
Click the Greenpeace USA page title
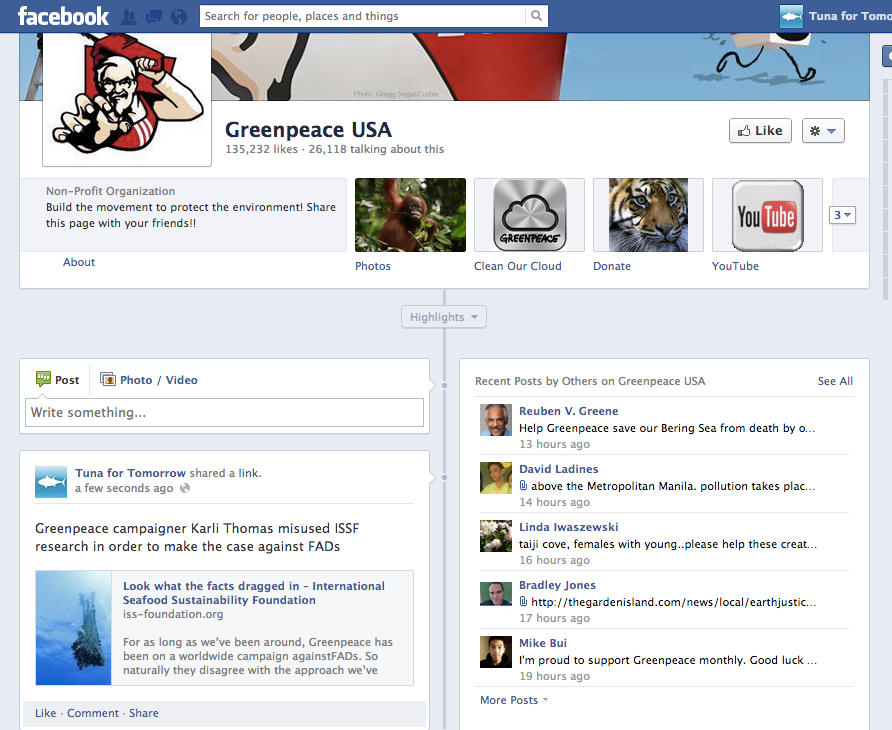coord(308,130)
